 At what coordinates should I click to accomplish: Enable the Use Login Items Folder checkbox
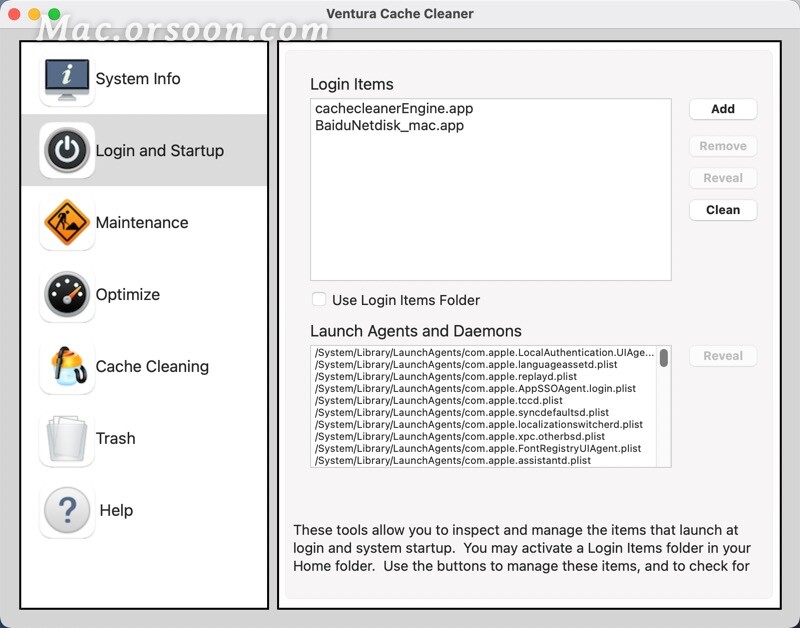319,298
